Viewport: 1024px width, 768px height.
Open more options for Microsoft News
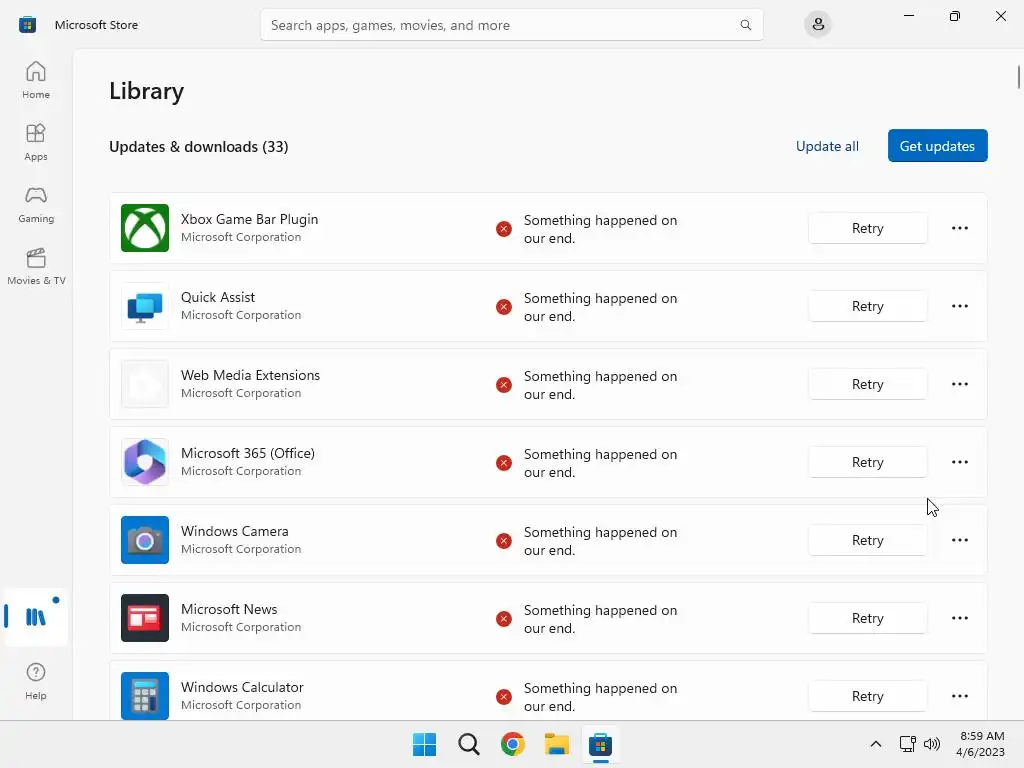(x=959, y=618)
